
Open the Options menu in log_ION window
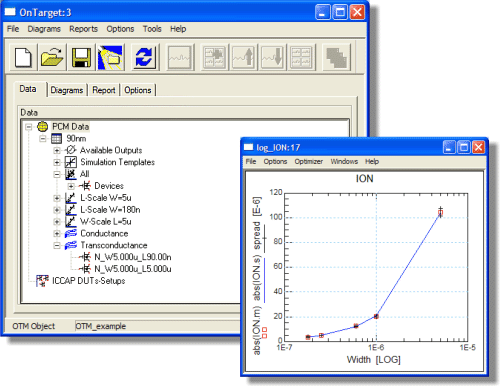click(275, 162)
